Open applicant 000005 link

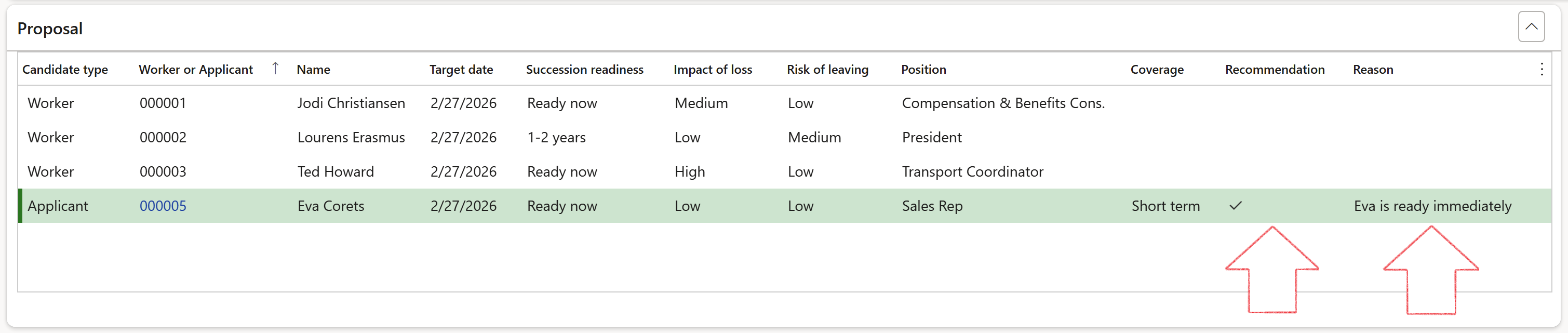pyautogui.click(x=163, y=206)
